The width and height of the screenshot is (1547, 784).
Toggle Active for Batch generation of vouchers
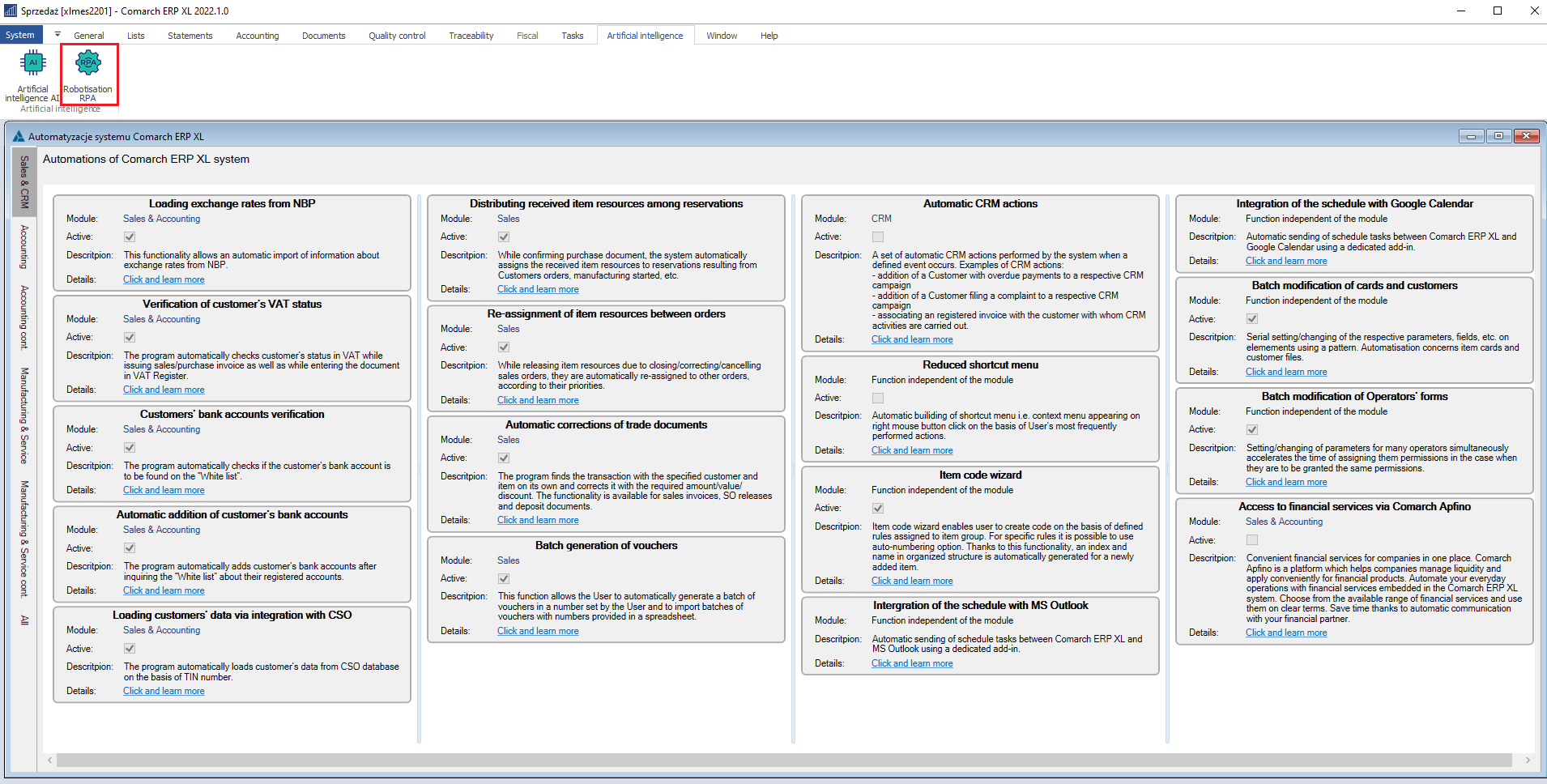tap(504, 578)
